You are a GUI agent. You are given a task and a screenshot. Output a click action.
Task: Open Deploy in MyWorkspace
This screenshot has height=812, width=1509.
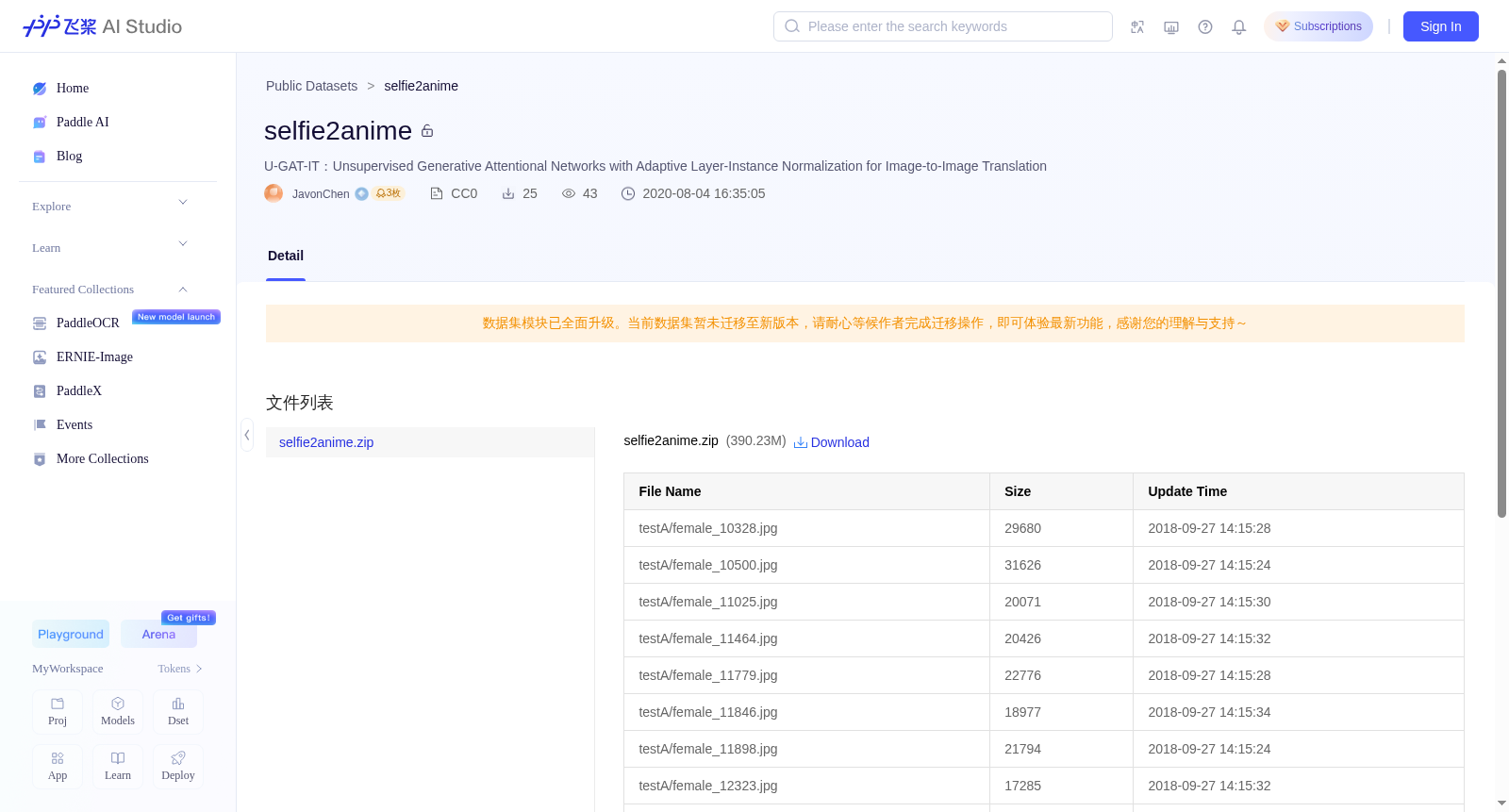(178, 767)
